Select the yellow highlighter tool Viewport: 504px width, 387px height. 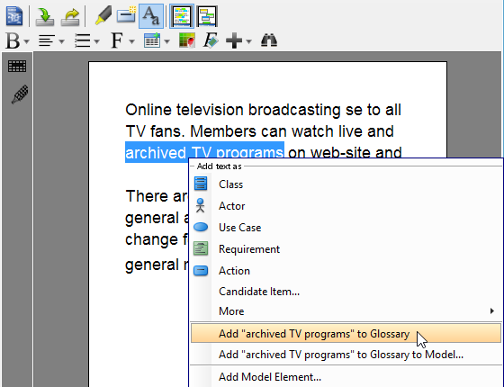103,16
